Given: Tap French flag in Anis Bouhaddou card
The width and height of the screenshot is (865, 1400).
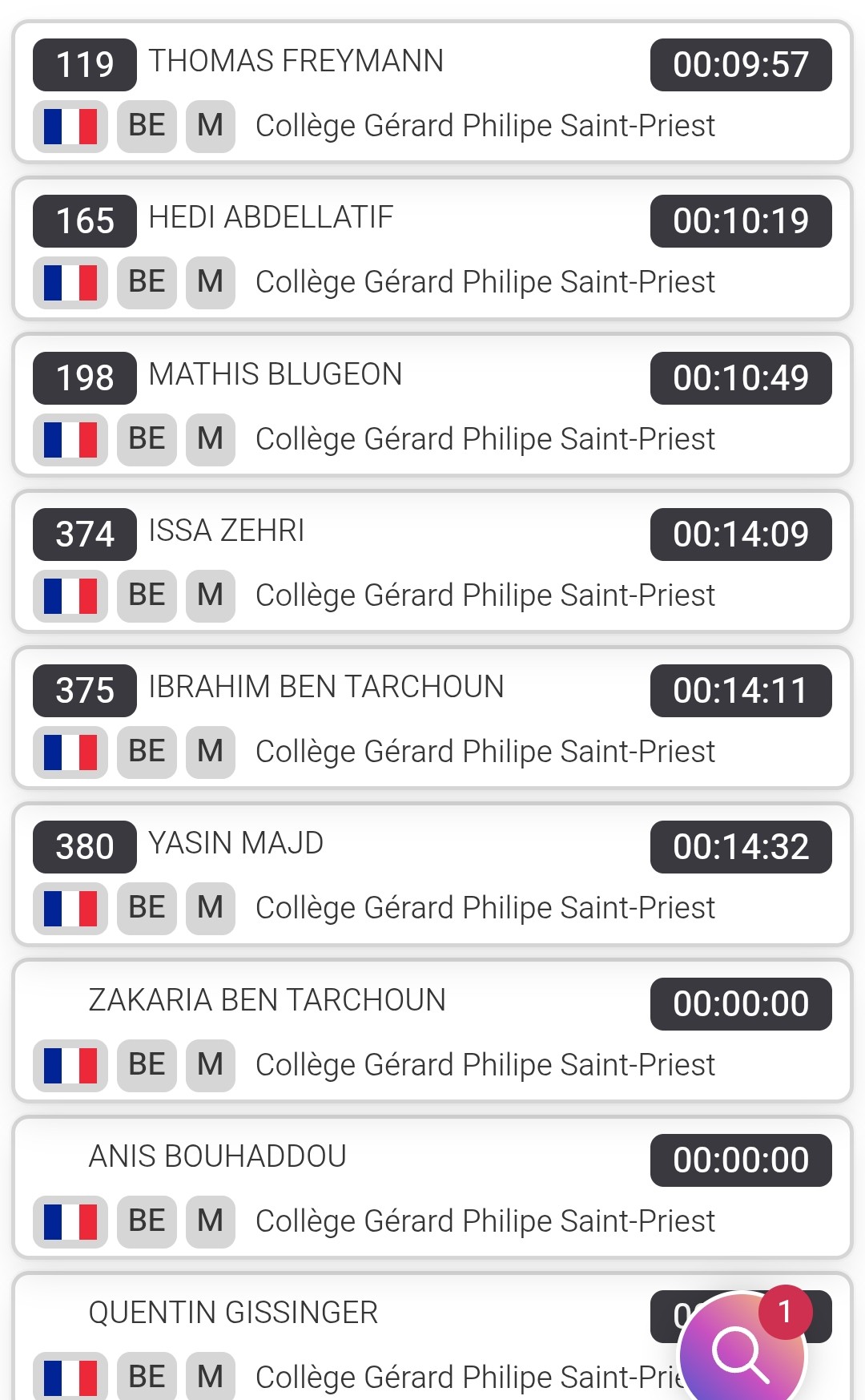Looking at the screenshot, I should point(70,1221).
